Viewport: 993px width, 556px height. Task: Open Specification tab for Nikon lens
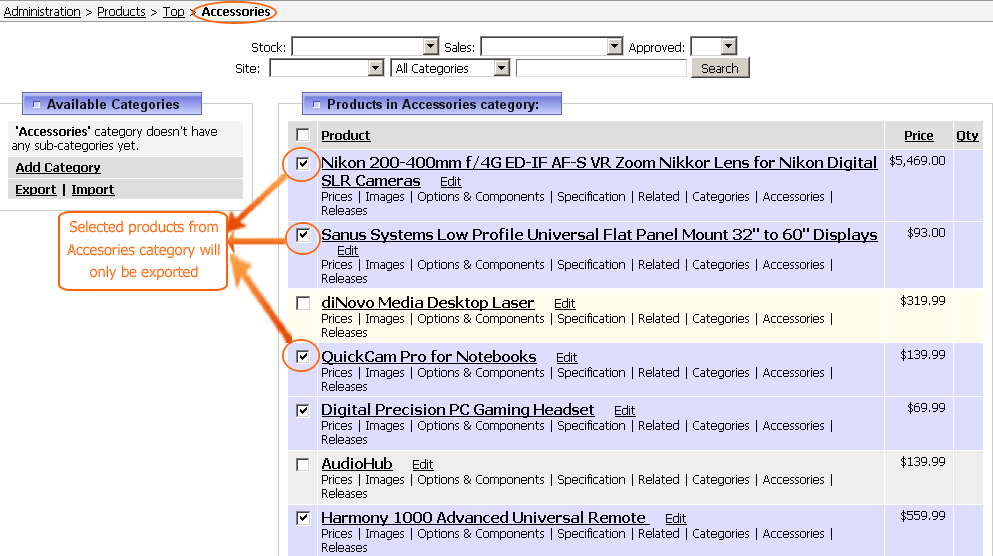pos(591,197)
